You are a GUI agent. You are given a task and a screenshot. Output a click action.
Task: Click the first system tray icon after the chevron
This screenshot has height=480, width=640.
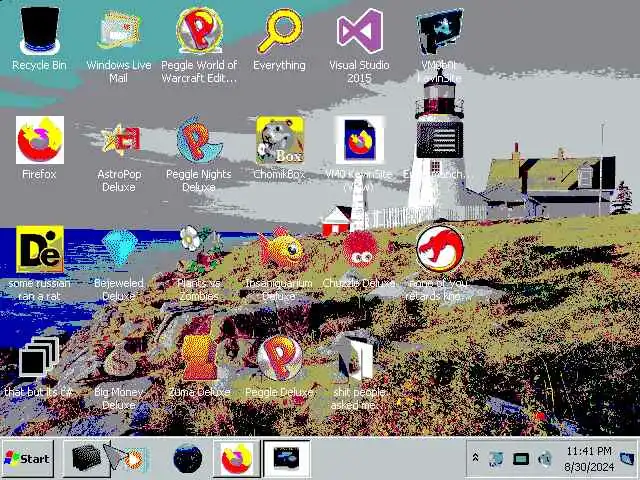(496, 459)
